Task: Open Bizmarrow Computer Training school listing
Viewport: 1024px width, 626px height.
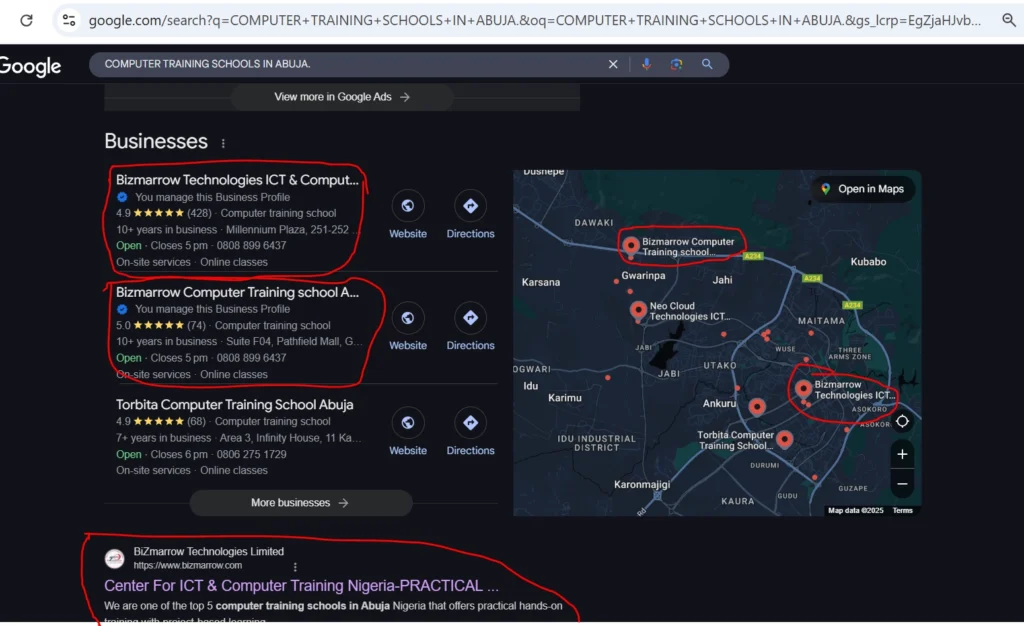Action: [x=237, y=292]
